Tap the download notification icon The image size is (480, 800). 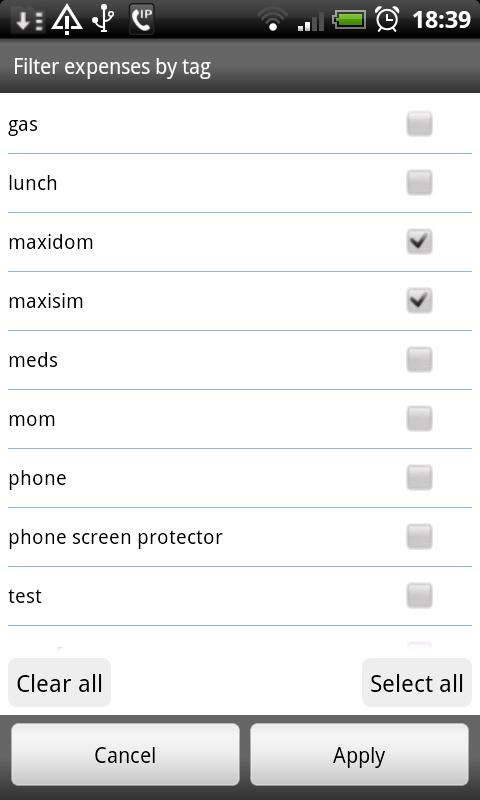(29, 20)
